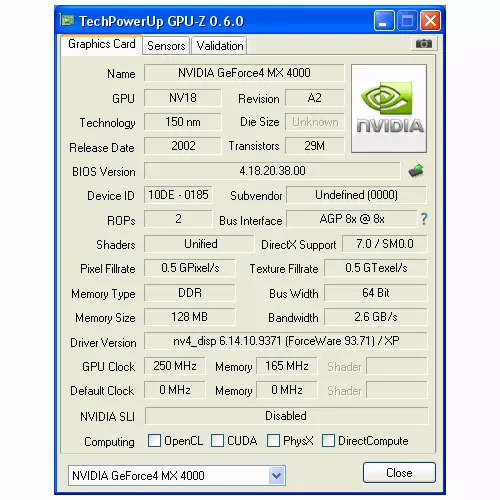Click the BIOS save chip icon
This screenshot has height=500, width=500.
pyautogui.click(x=416, y=171)
